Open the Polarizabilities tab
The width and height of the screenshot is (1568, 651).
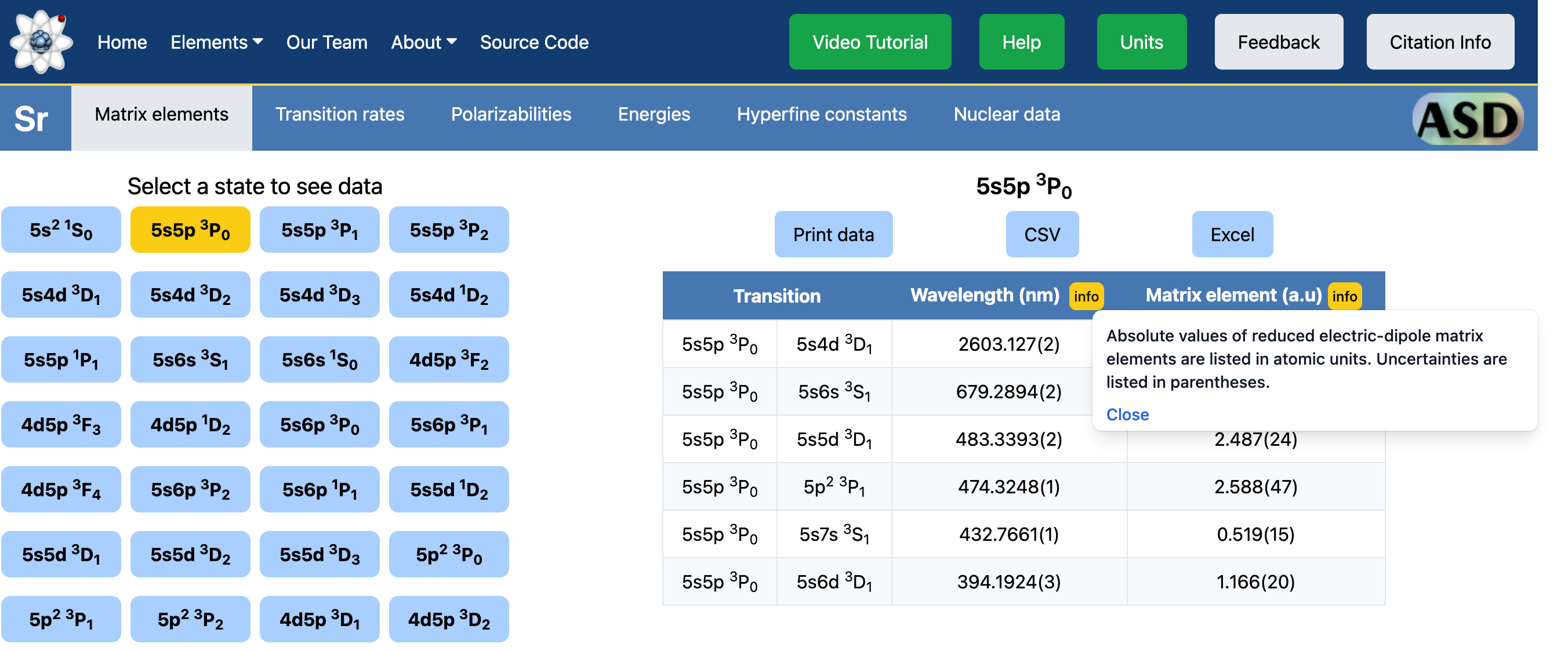tap(511, 114)
